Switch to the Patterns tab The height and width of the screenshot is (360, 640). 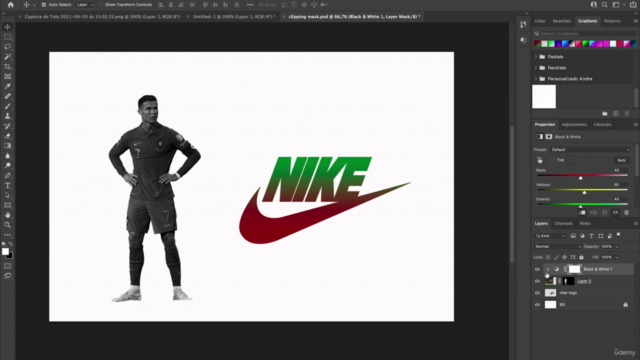click(x=612, y=21)
